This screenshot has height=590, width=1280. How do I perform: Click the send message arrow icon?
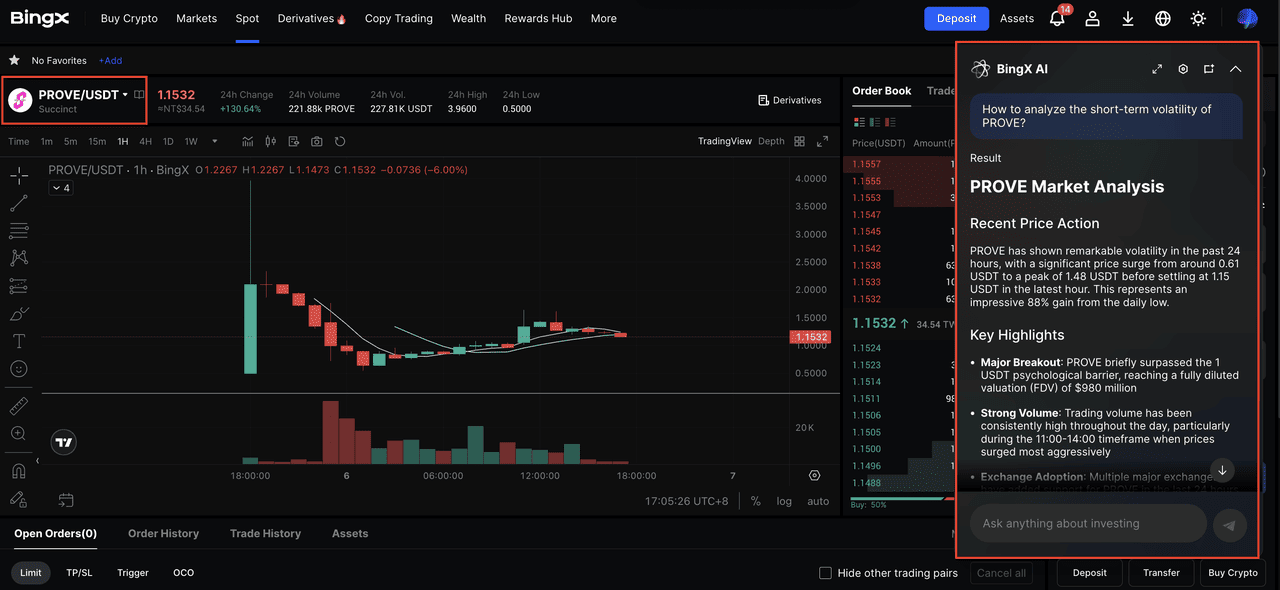coord(1229,525)
